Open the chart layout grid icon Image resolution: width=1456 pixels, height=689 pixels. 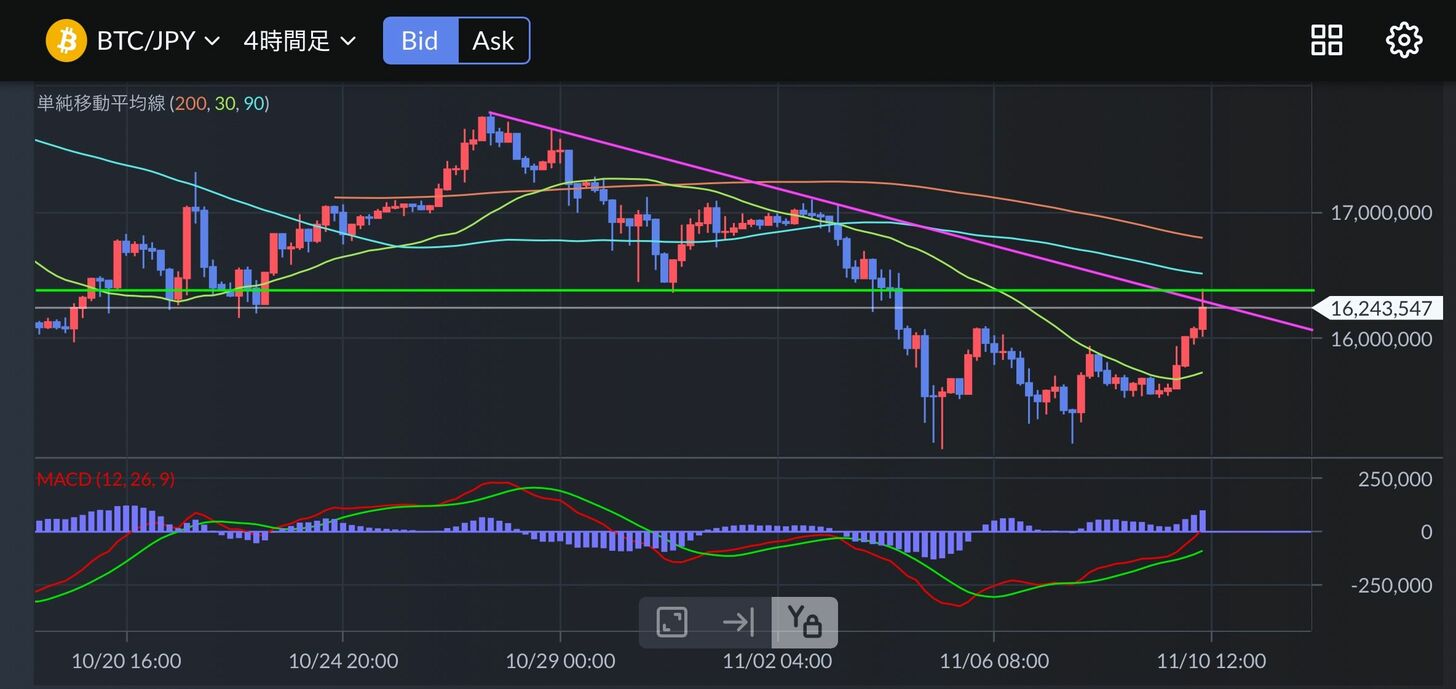coord(1327,40)
